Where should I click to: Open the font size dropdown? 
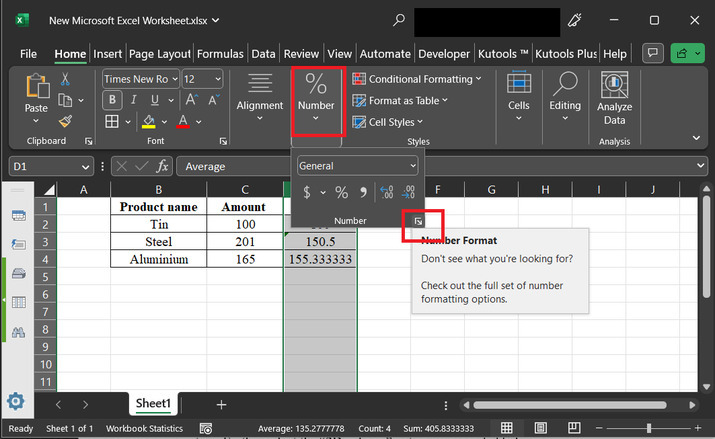pyautogui.click(x=216, y=79)
